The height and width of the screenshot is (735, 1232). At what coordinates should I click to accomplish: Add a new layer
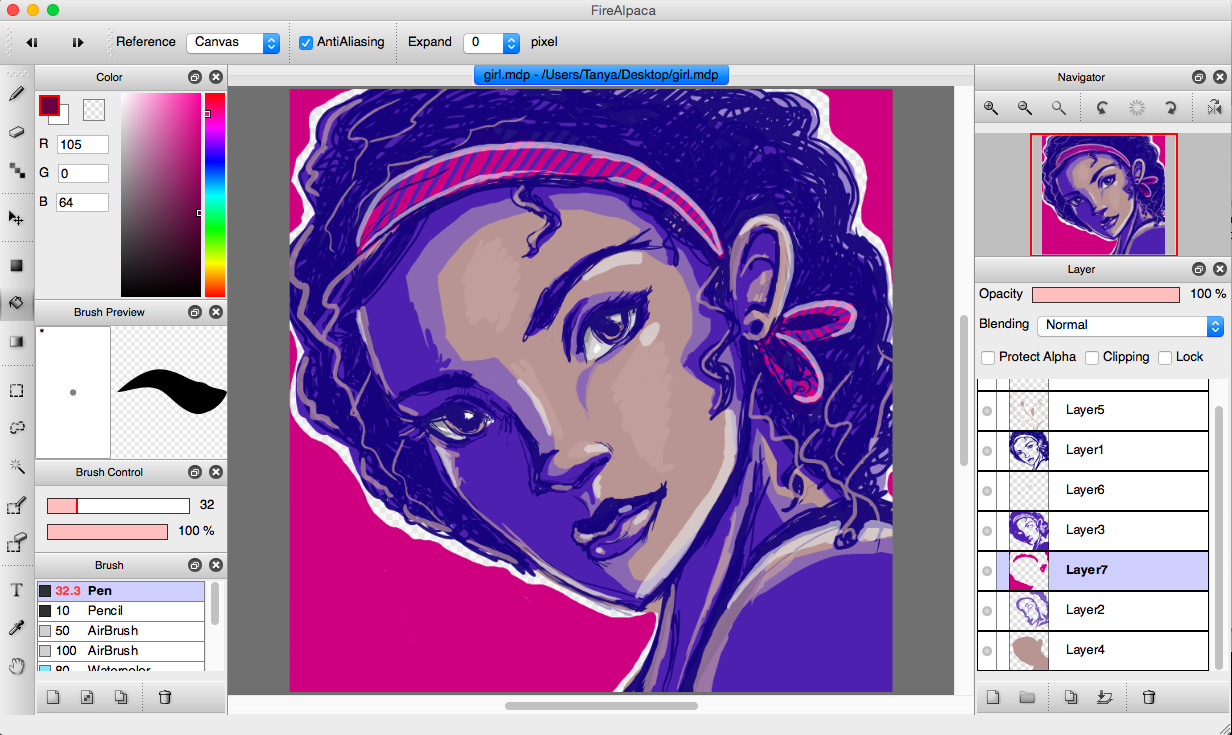coord(993,697)
